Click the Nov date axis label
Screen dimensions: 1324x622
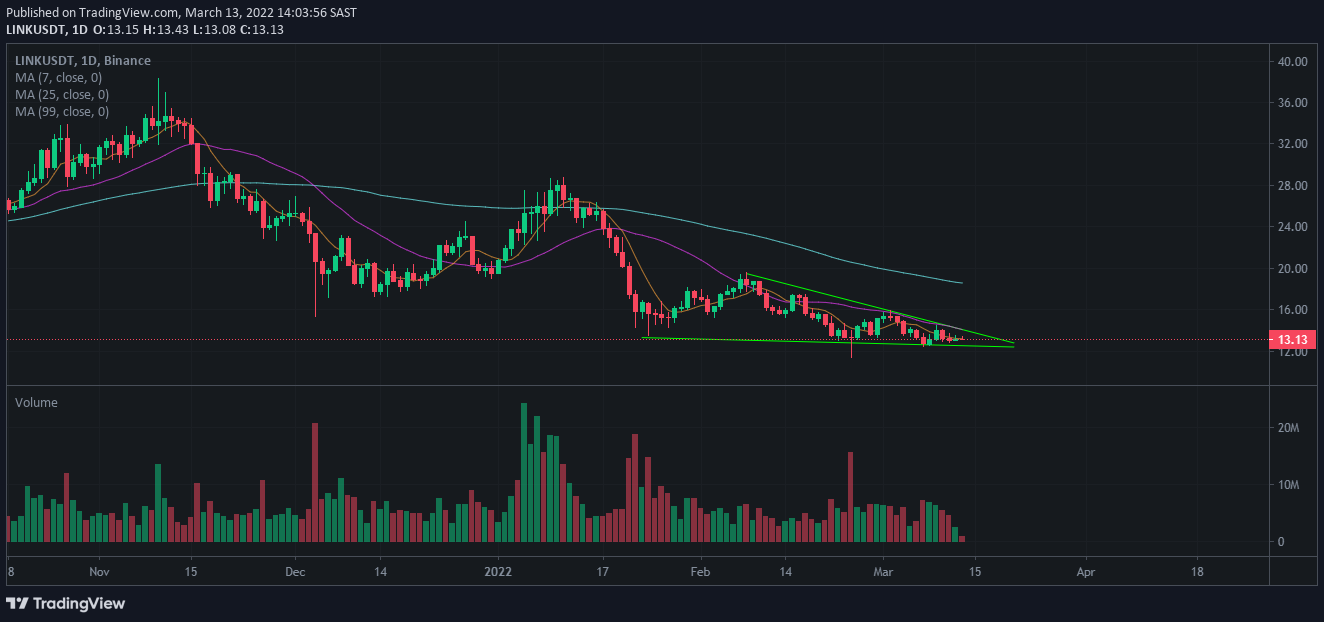coord(98,572)
